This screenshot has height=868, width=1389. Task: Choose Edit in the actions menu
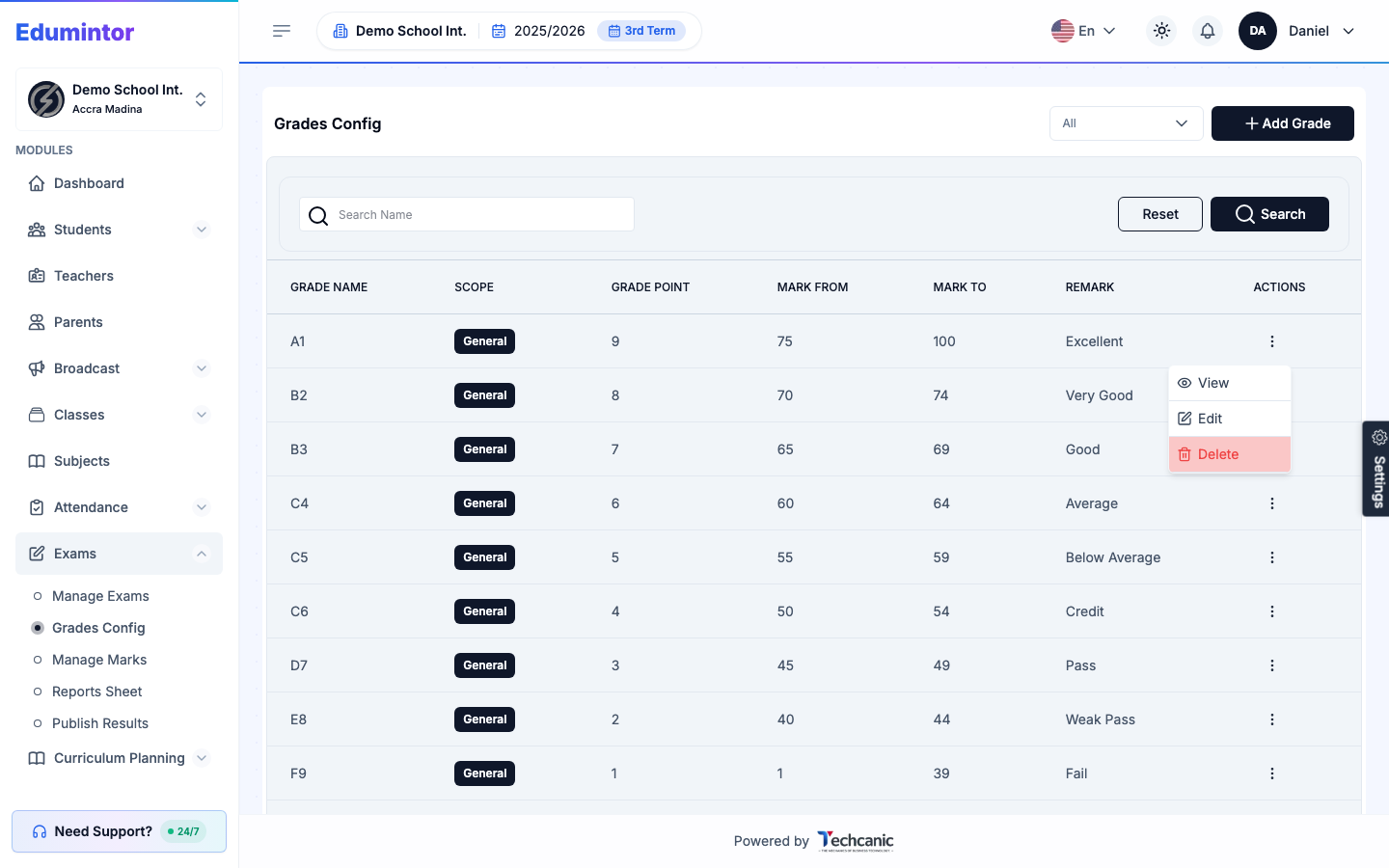click(1230, 419)
